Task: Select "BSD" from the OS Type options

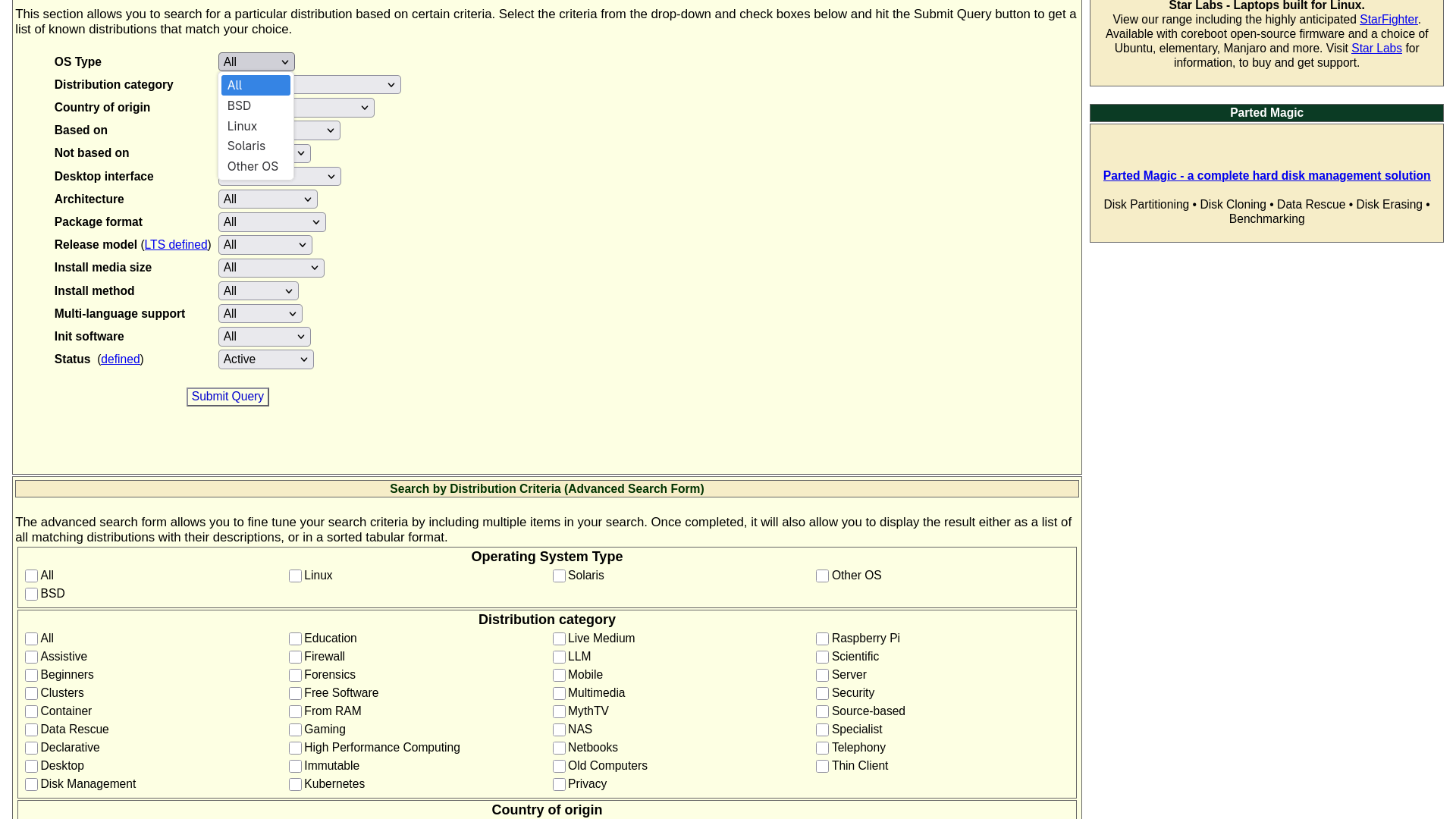Action: pyautogui.click(x=239, y=105)
